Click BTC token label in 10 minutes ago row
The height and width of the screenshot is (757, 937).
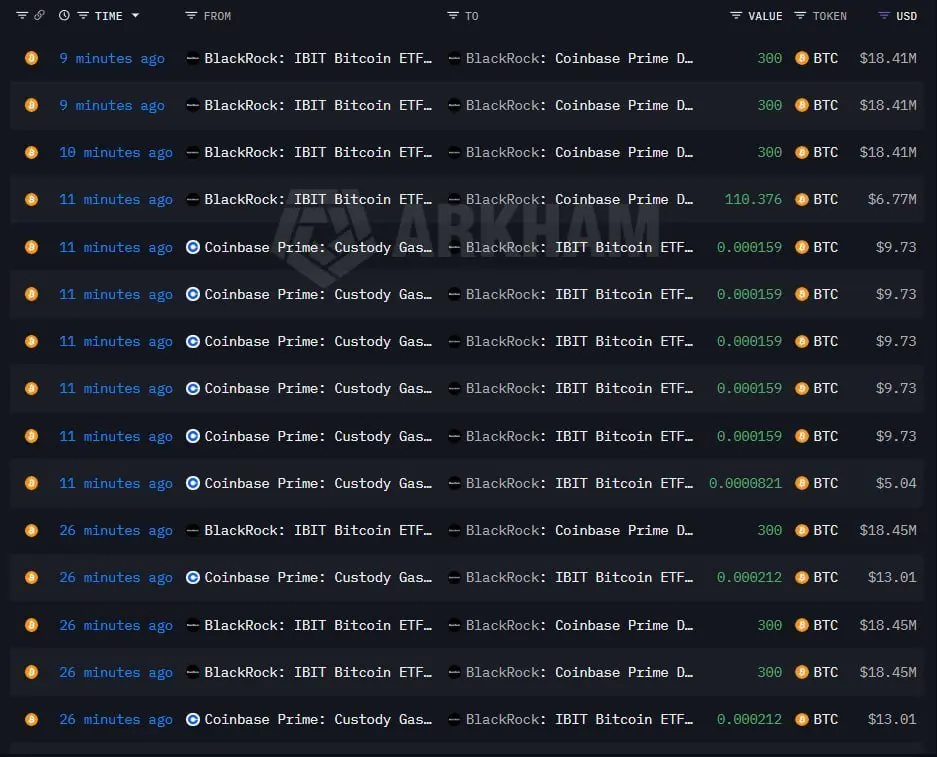(826, 152)
